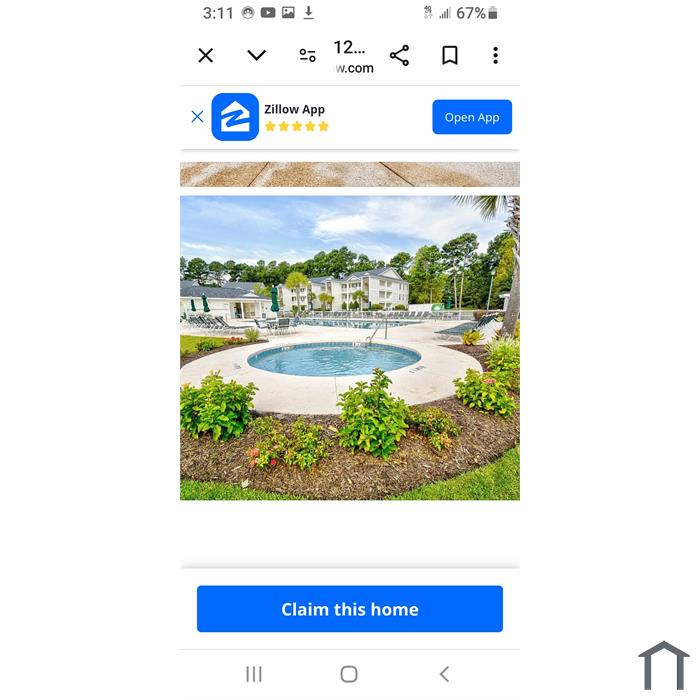Open the pool photo
This screenshot has height=700, width=700.
(x=350, y=348)
